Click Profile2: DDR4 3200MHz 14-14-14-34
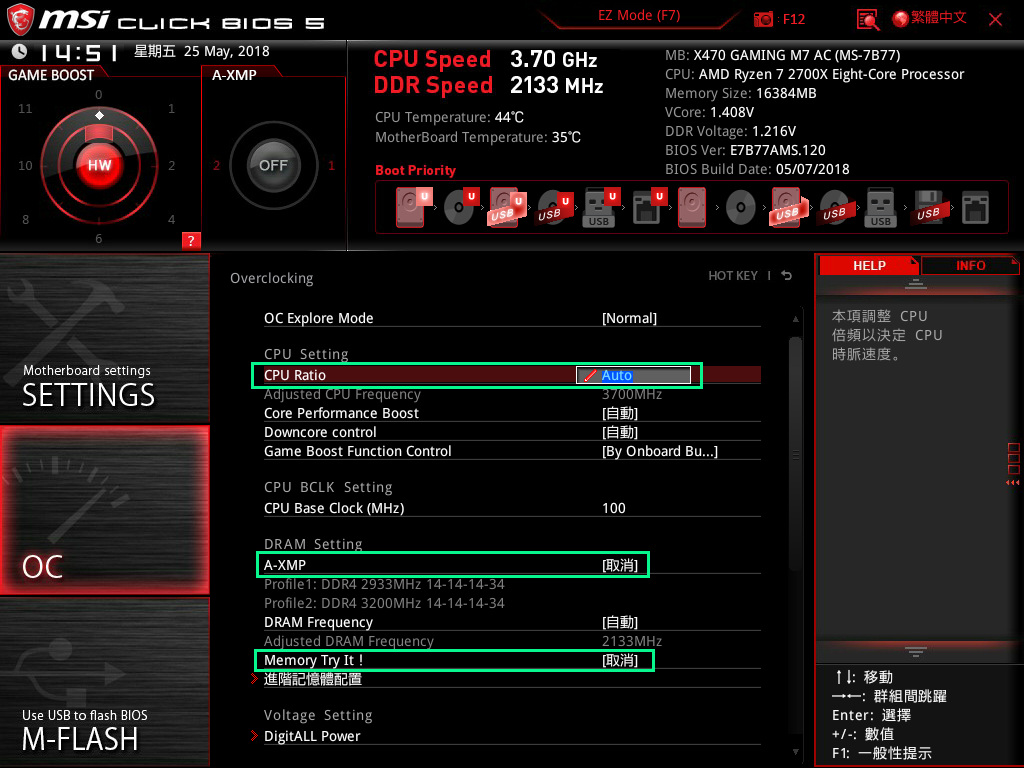Screen dimensions: 1024x768 tap(384, 603)
